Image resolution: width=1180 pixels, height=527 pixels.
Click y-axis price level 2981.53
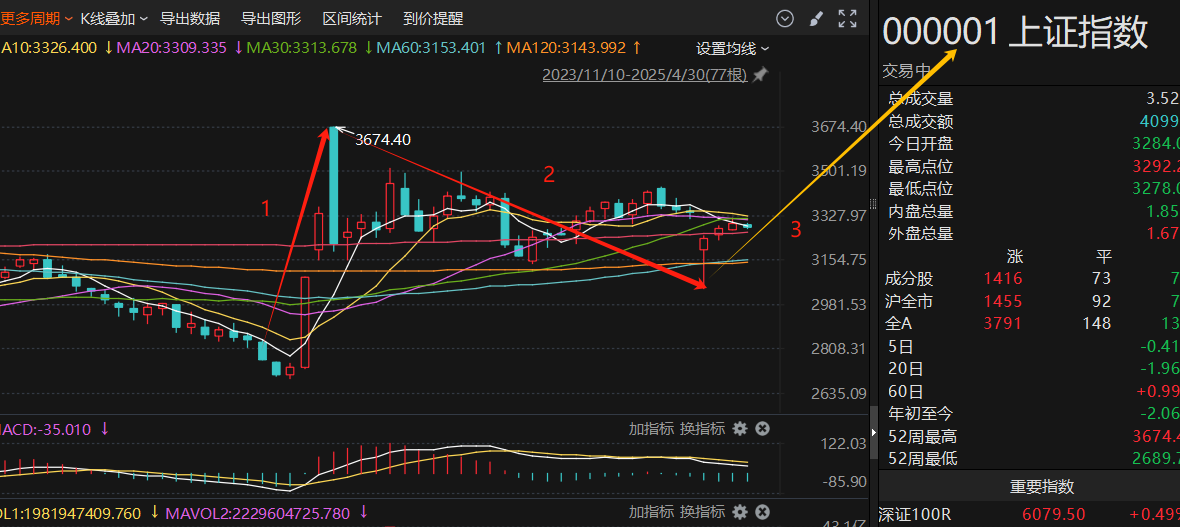(x=839, y=304)
